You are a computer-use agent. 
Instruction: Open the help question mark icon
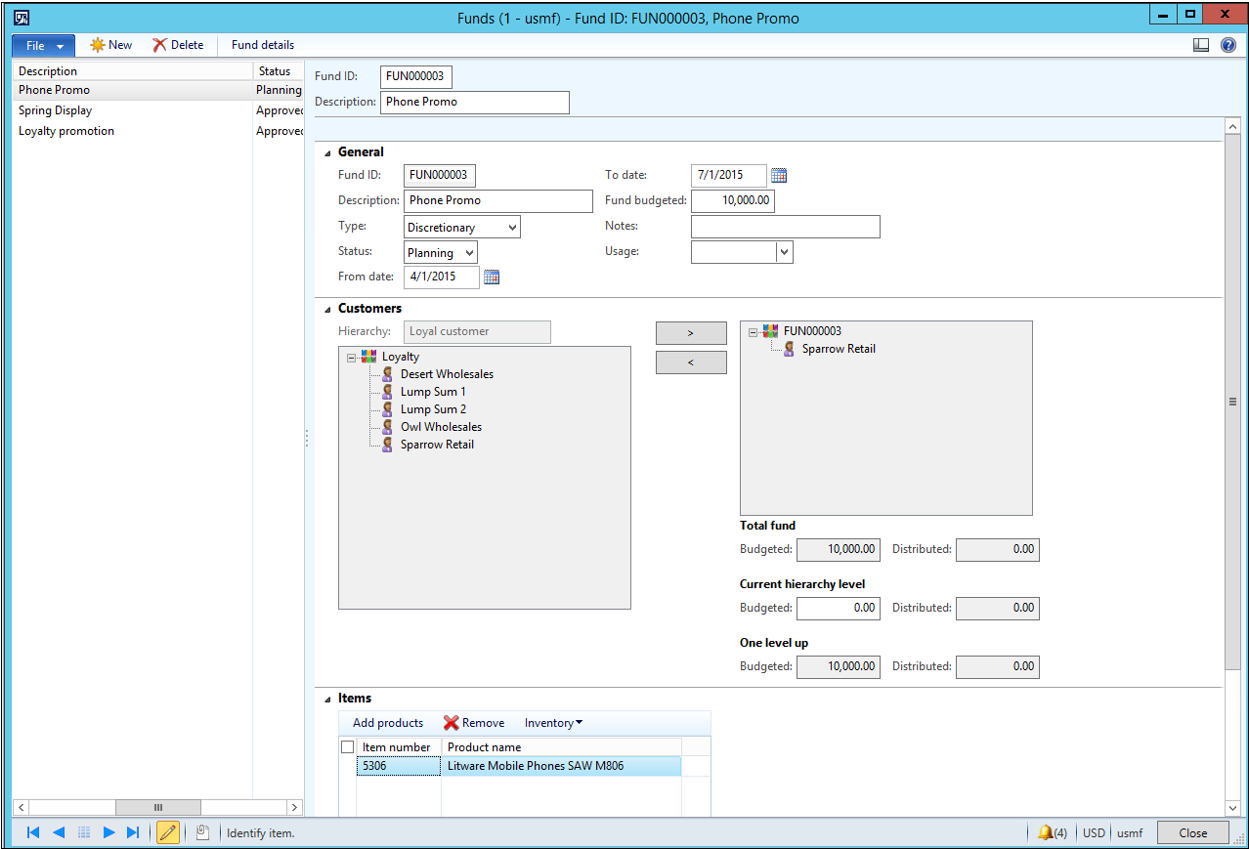pyautogui.click(x=1228, y=45)
